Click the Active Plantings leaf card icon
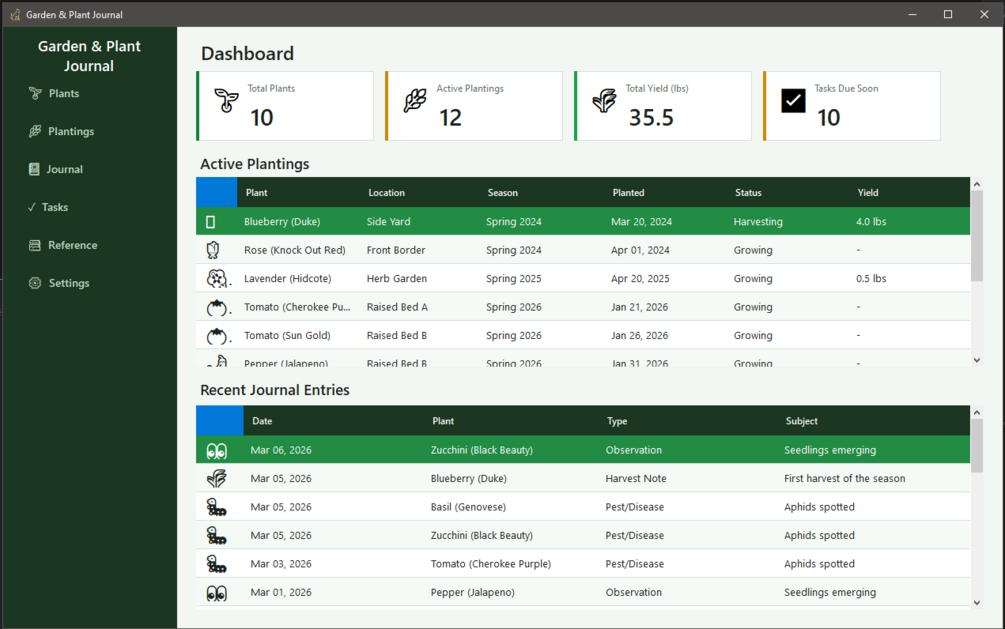The image size is (1005, 629). tap(415, 101)
